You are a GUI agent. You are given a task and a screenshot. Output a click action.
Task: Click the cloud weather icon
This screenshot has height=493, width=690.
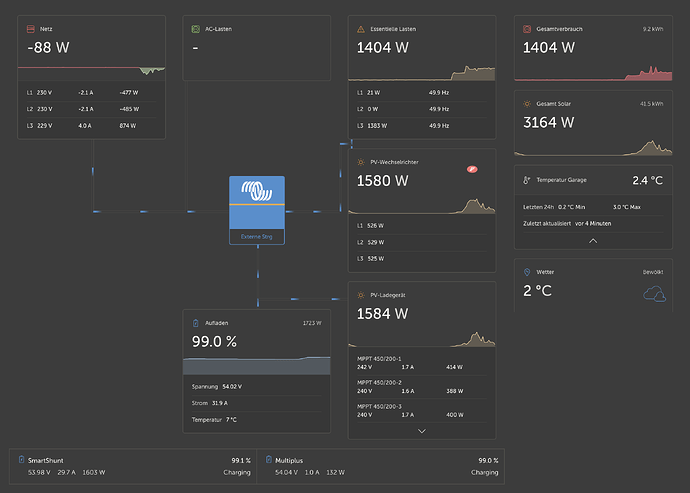pos(655,292)
